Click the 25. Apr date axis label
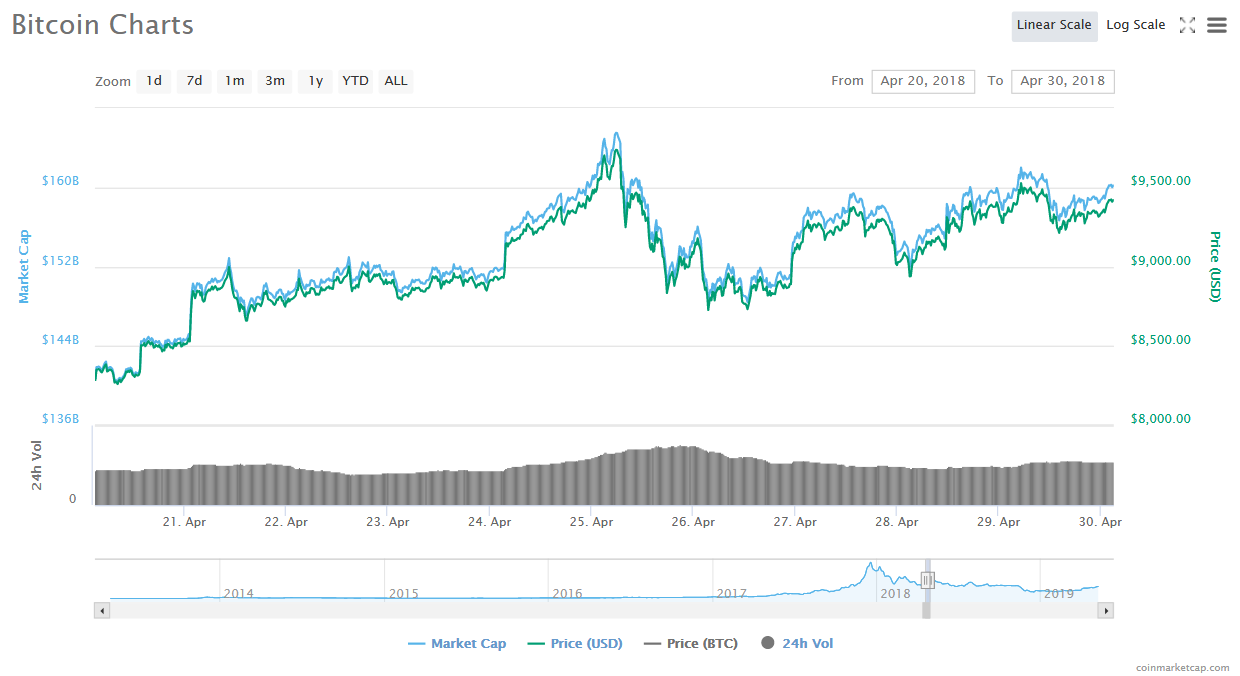Image resolution: width=1240 pixels, height=676 pixels. [591, 522]
